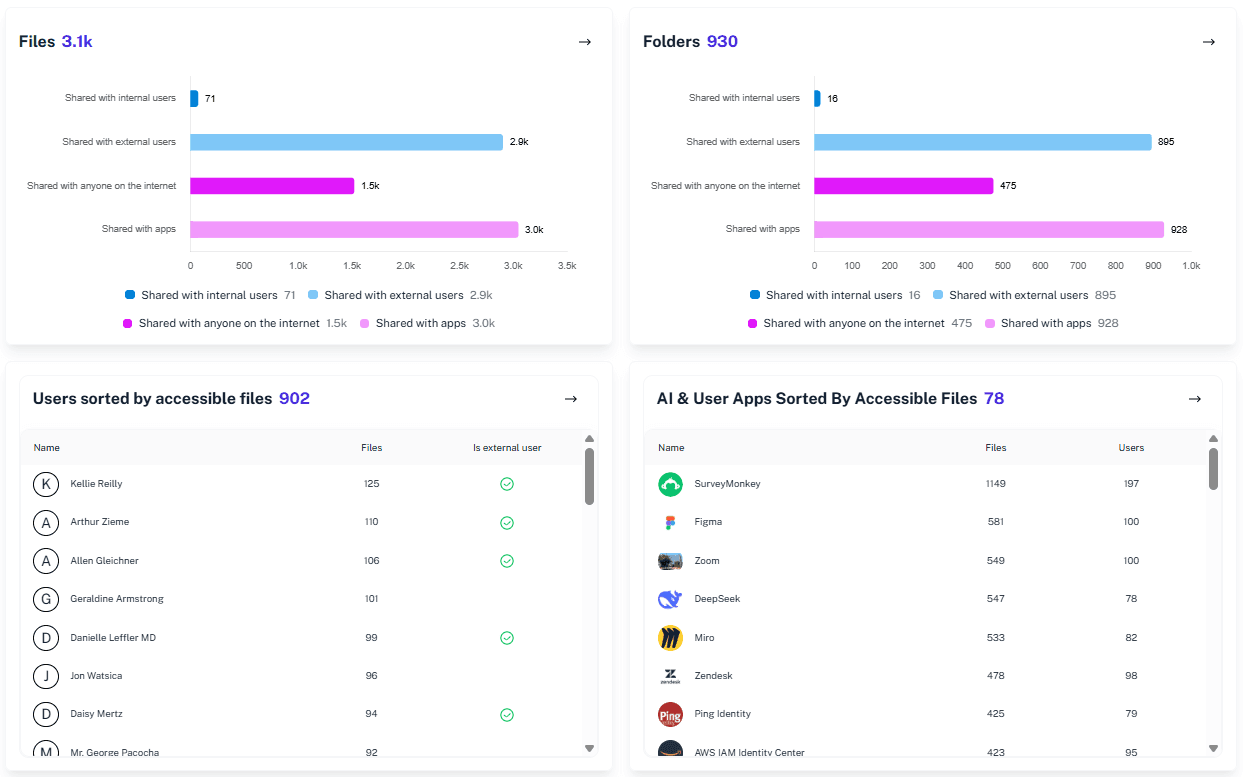This screenshot has width=1243, height=777.
Task: Click the 'Is external user' column header
Action: pos(507,447)
